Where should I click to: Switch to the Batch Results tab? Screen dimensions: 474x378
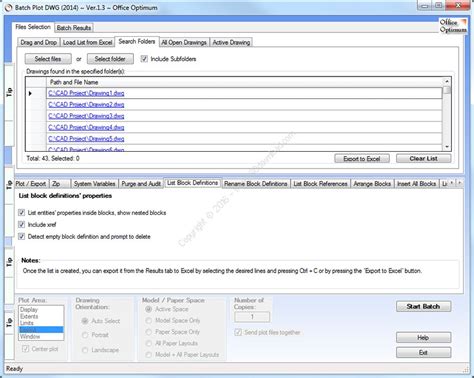tap(74, 28)
